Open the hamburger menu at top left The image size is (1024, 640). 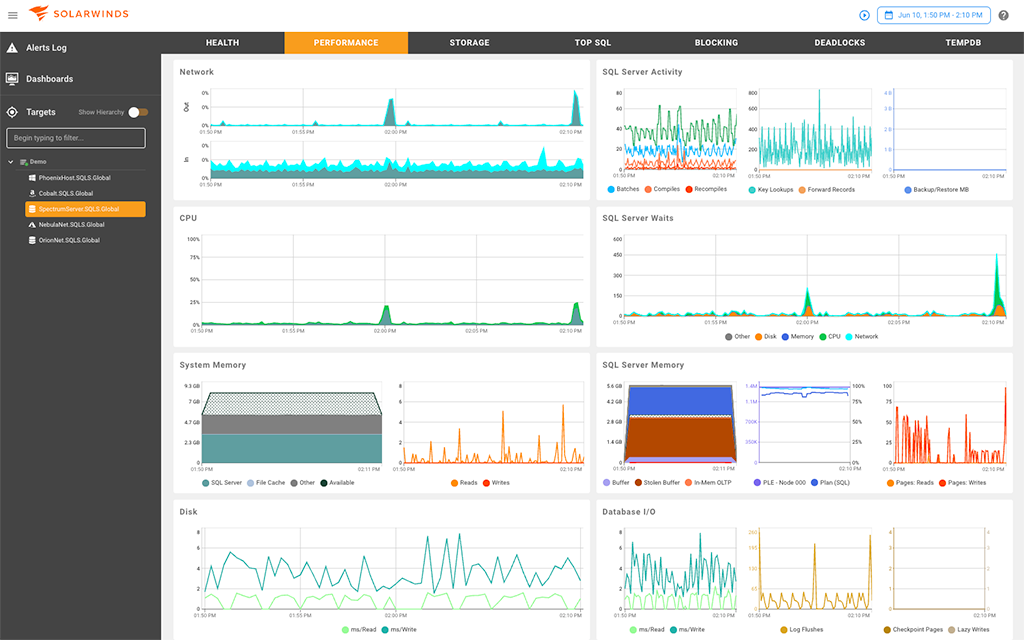click(x=14, y=14)
